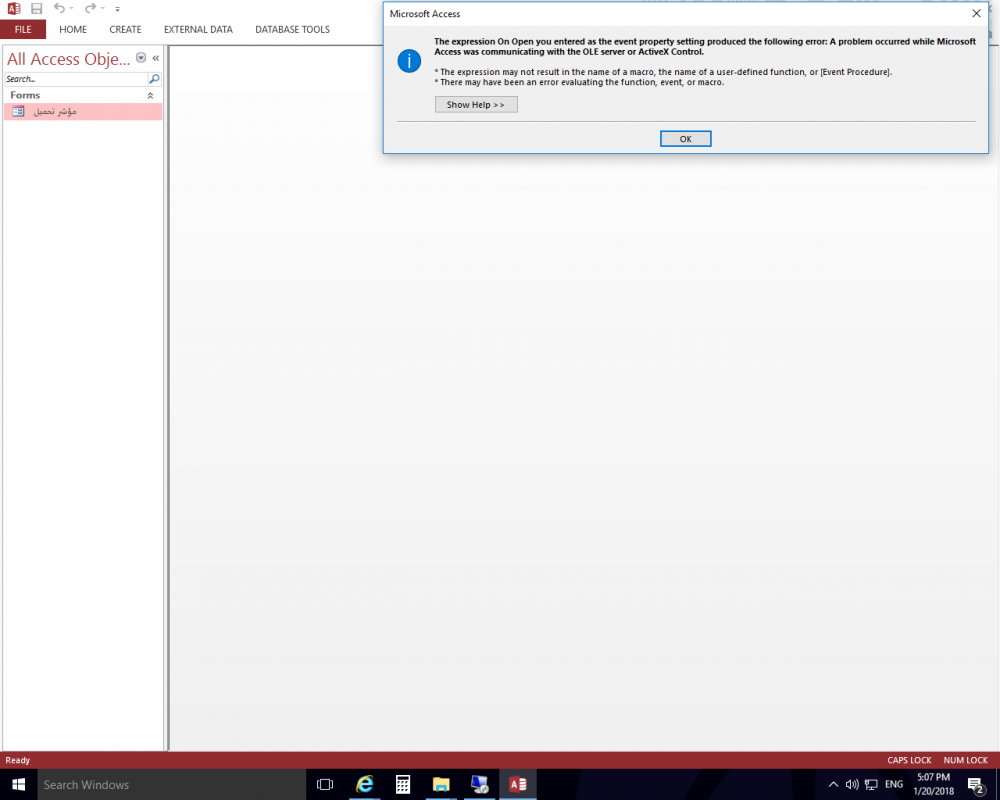This screenshot has height=800, width=1000.
Task: Open the Action Center notifications icon
Action: (x=975, y=785)
